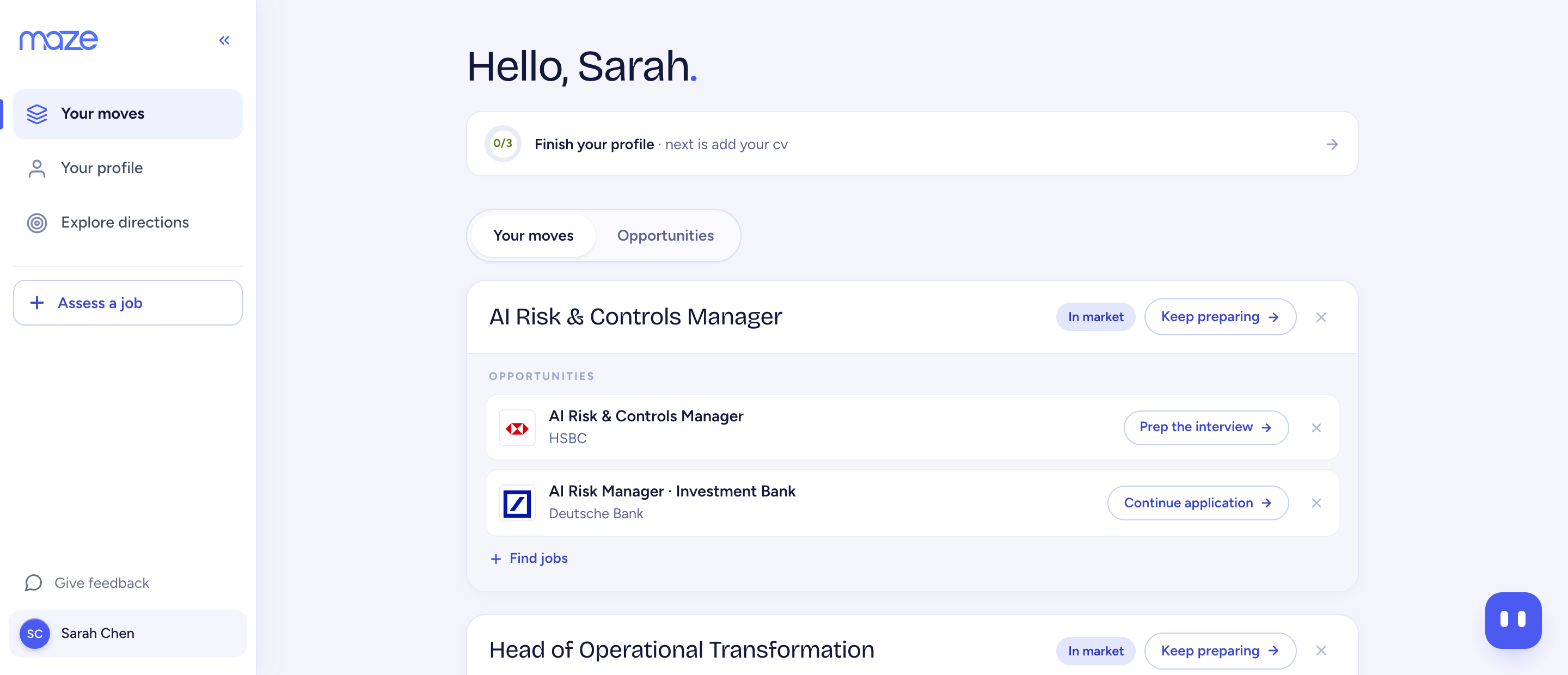This screenshot has height=675, width=1568.
Task: Click the 0/3 profile progress ring
Action: (503, 144)
